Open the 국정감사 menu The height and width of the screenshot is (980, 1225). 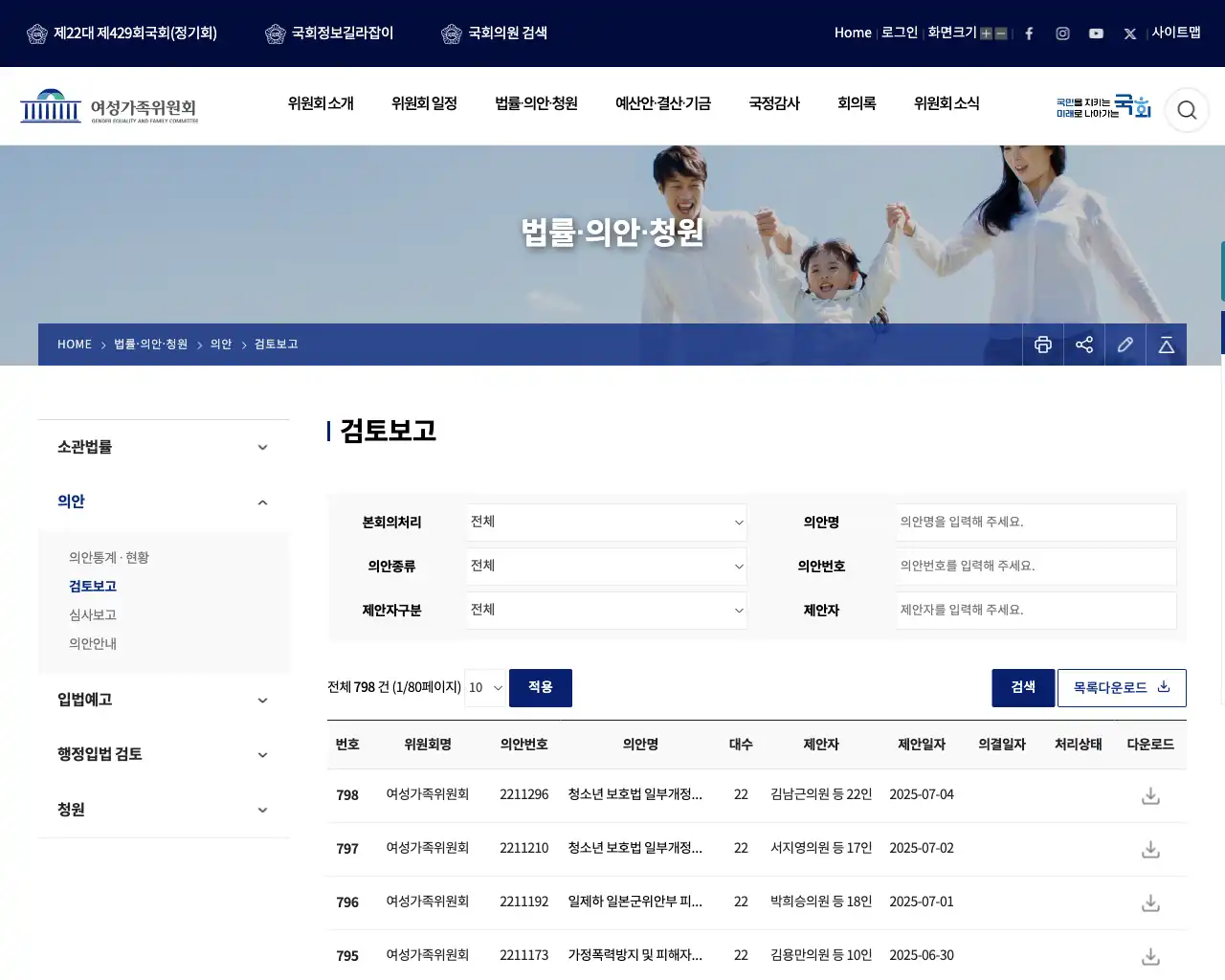click(774, 103)
